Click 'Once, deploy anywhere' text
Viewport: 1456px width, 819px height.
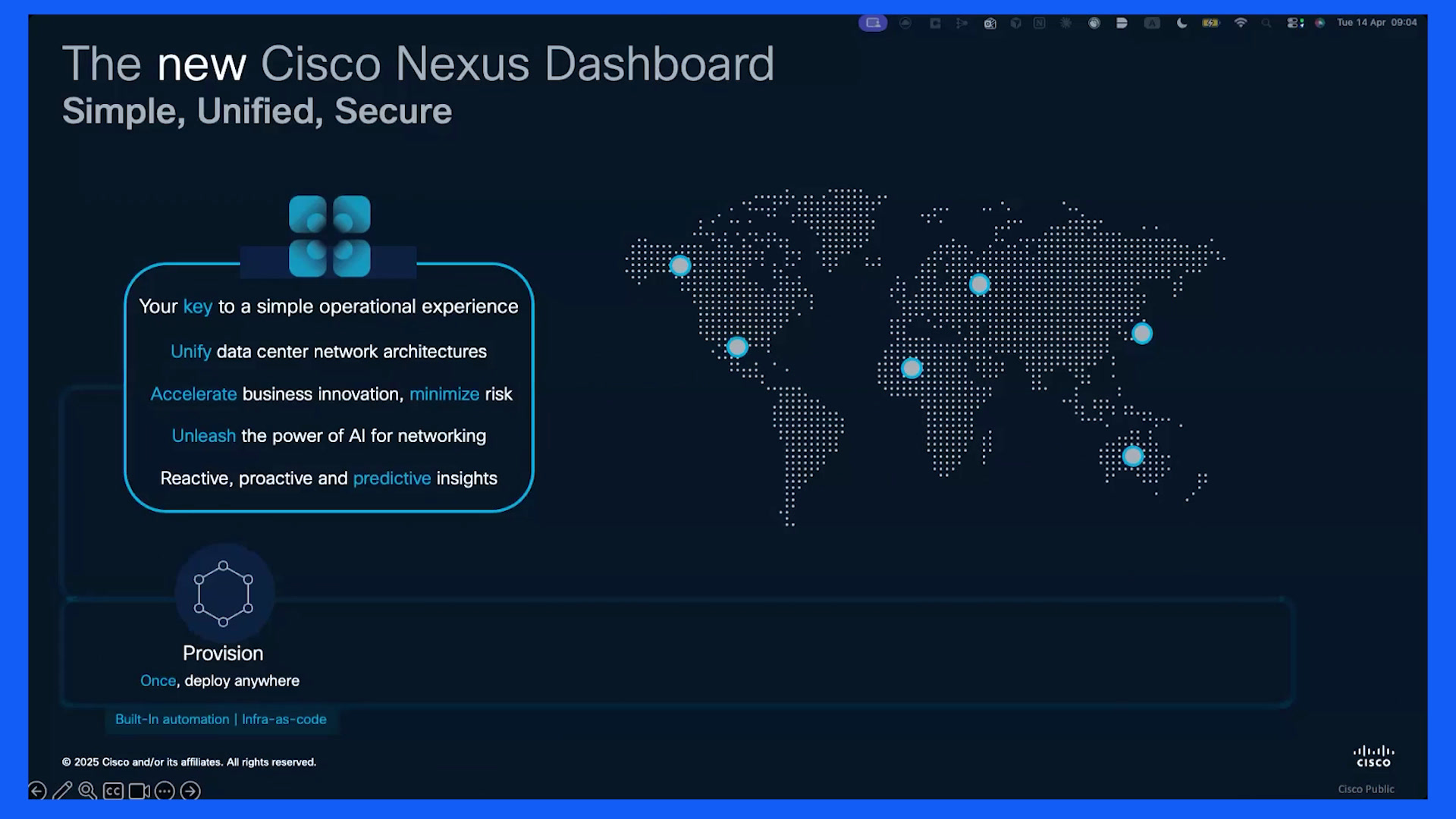[x=220, y=681]
